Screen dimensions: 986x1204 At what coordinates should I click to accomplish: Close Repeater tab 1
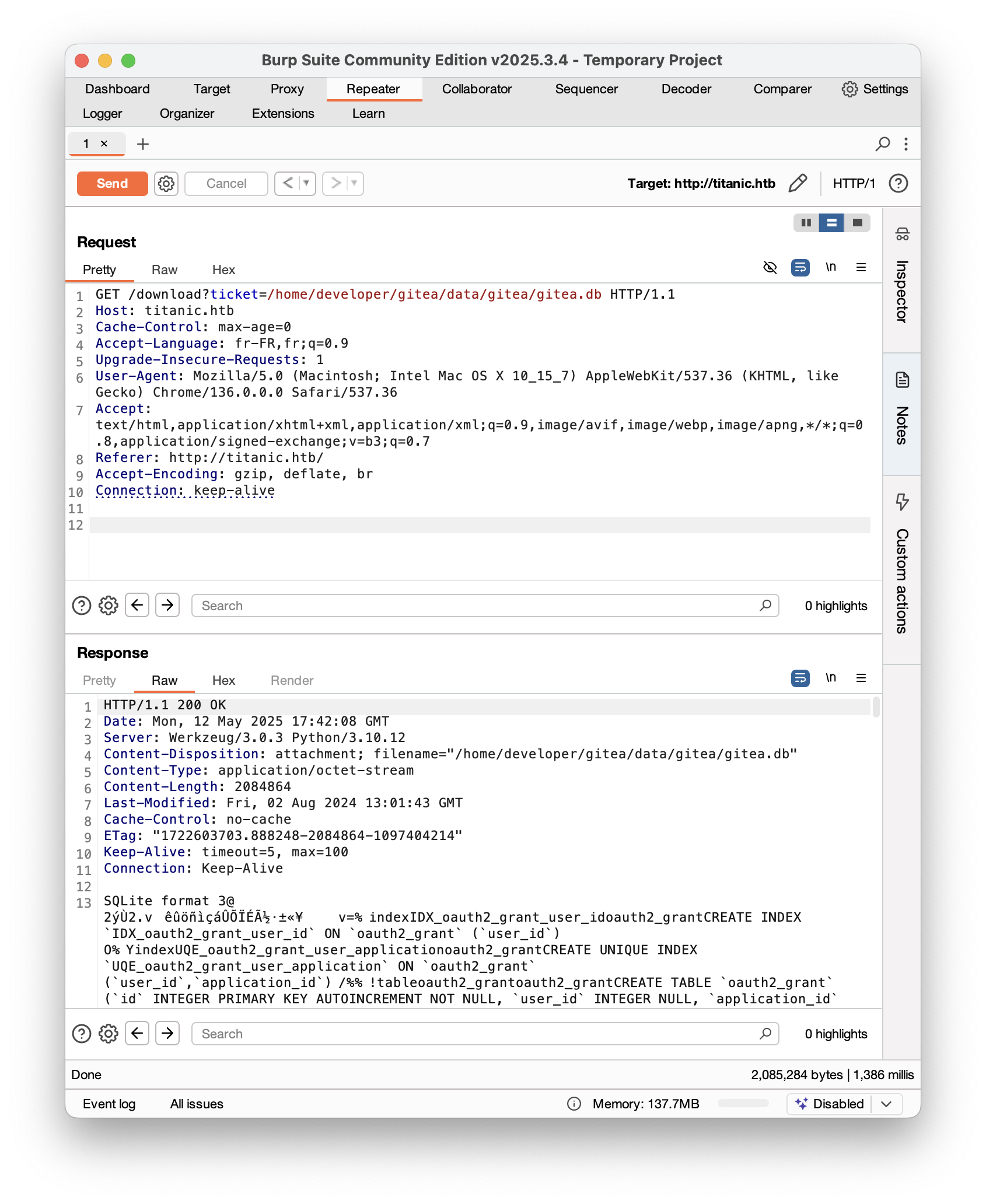click(104, 144)
